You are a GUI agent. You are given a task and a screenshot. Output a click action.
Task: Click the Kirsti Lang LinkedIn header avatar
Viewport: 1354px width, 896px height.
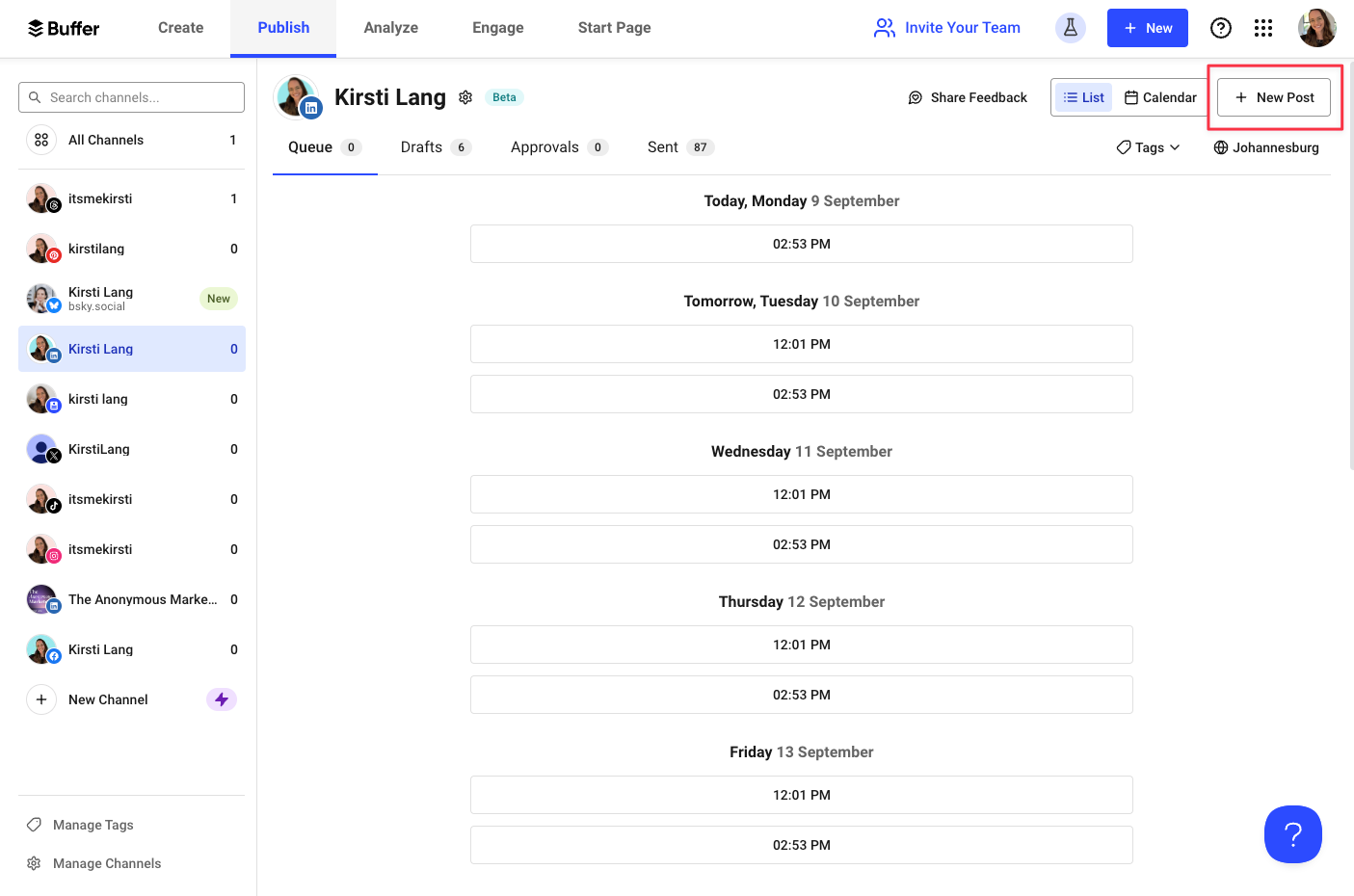coord(298,97)
